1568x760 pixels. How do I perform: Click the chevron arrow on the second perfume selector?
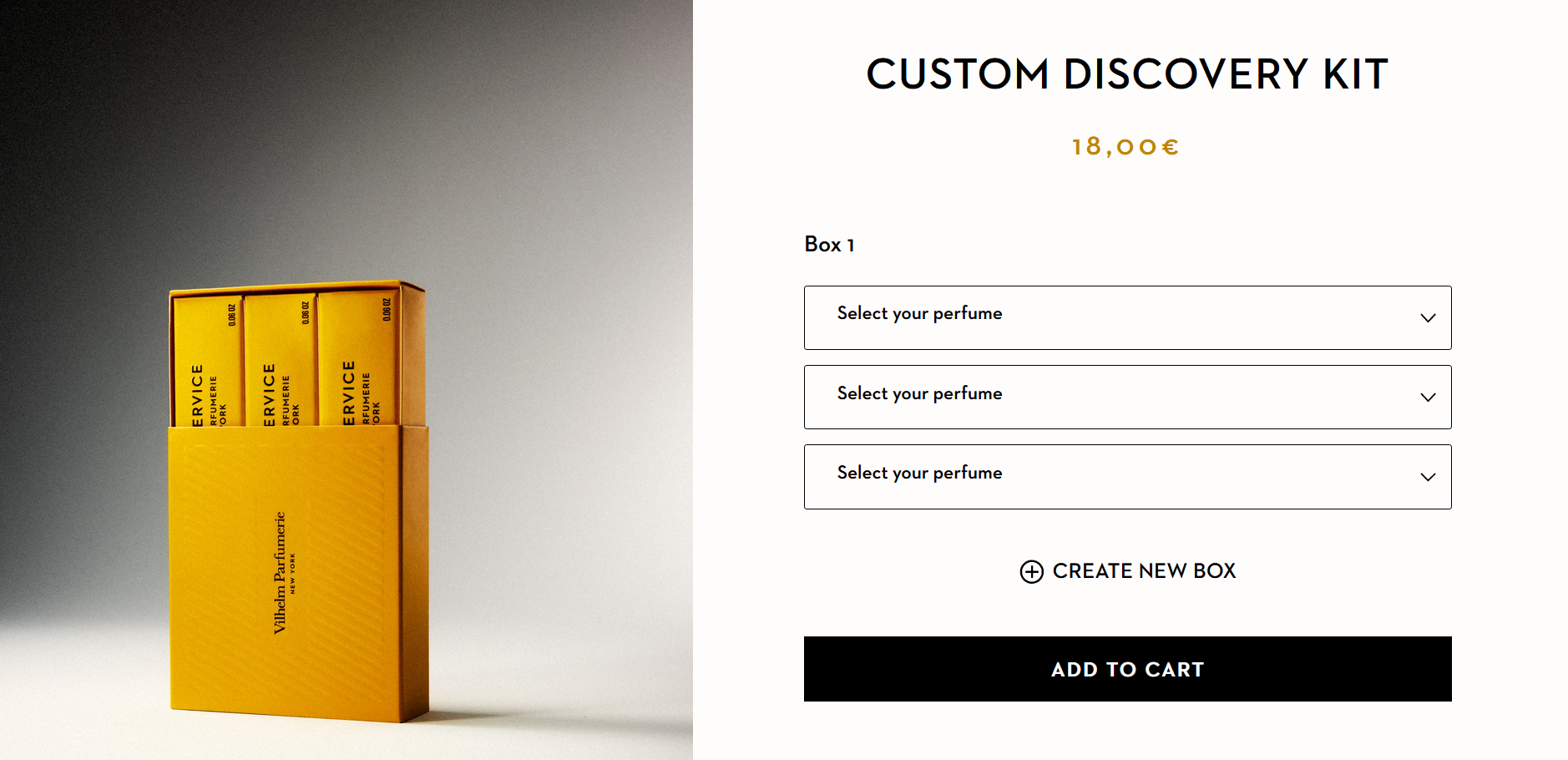click(x=1428, y=398)
